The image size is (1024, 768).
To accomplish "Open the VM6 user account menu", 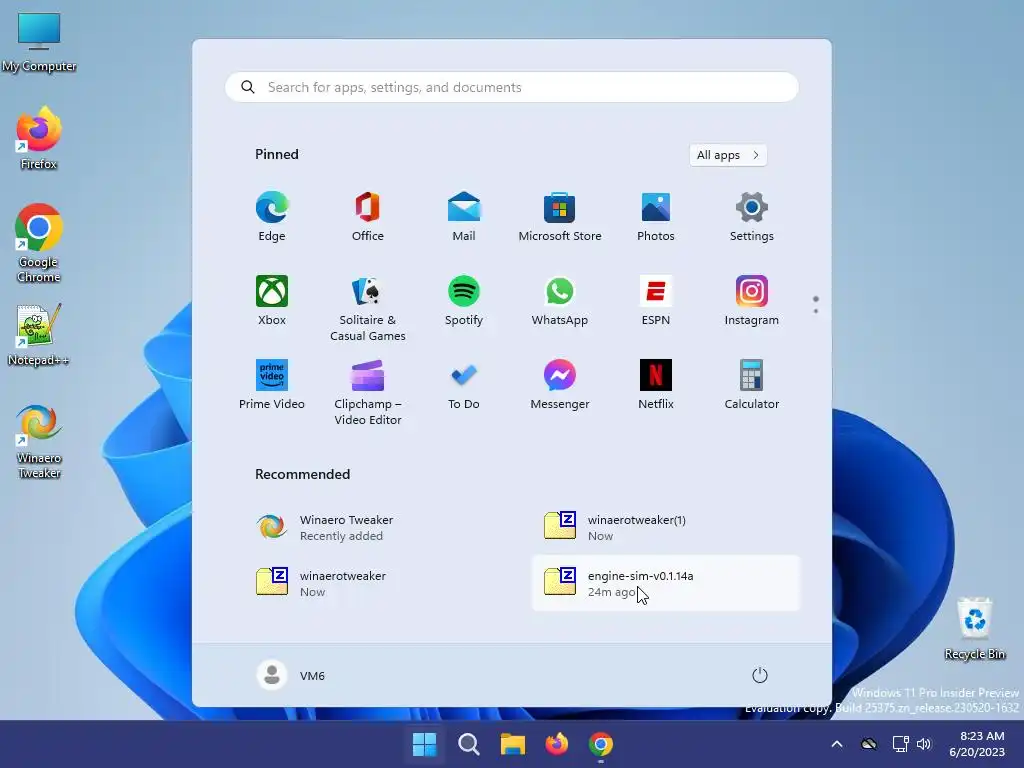I will (291, 675).
